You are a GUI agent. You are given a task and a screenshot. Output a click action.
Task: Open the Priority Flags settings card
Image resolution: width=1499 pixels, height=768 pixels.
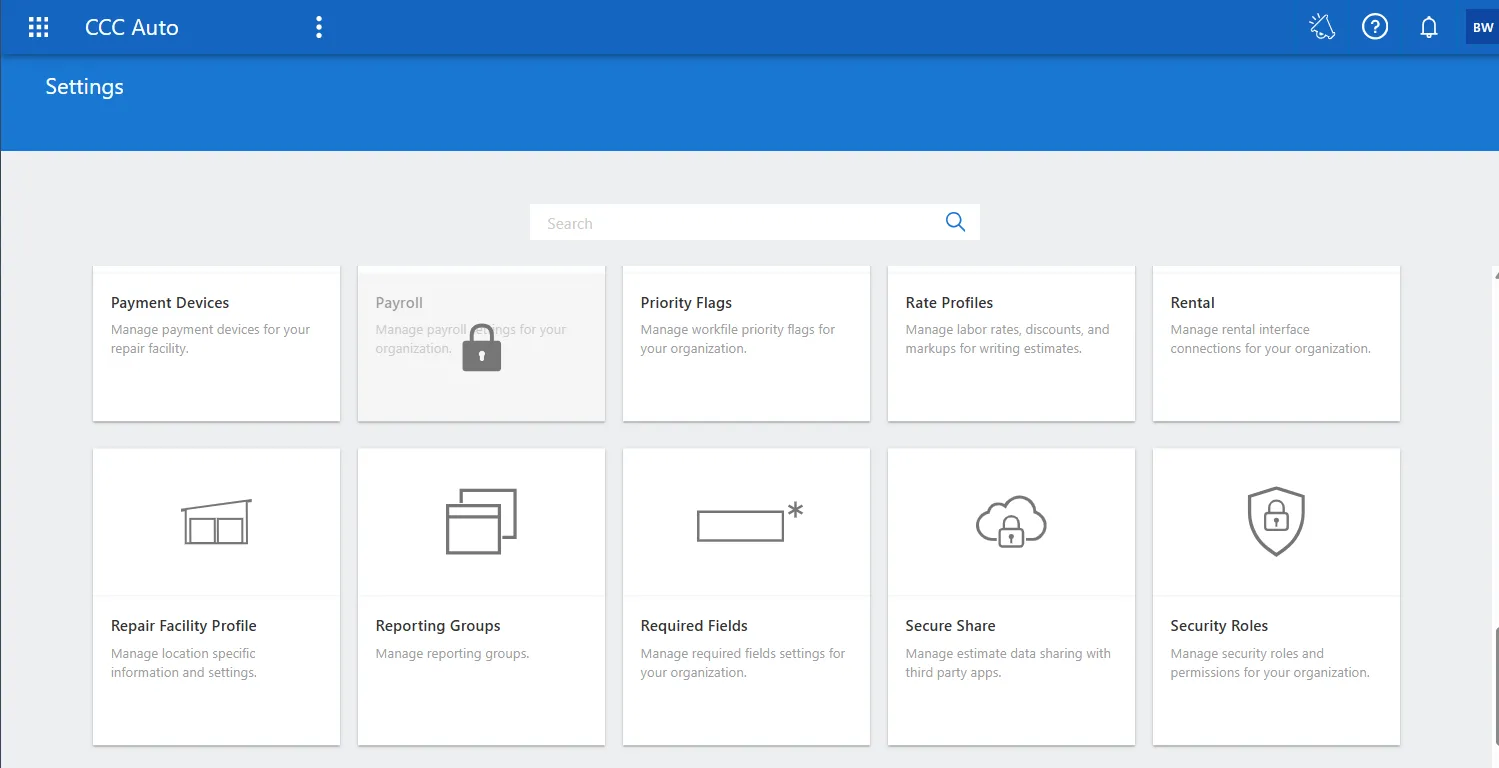[746, 343]
